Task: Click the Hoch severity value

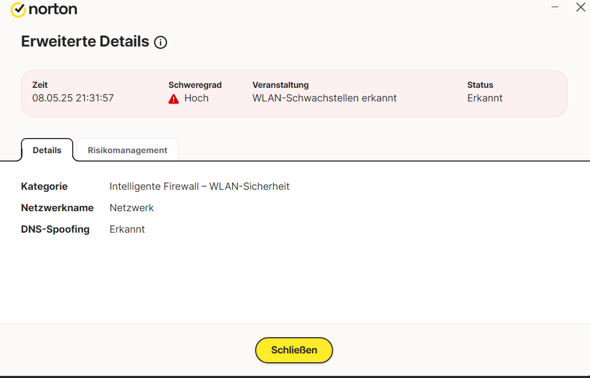Action: pyautogui.click(x=196, y=98)
